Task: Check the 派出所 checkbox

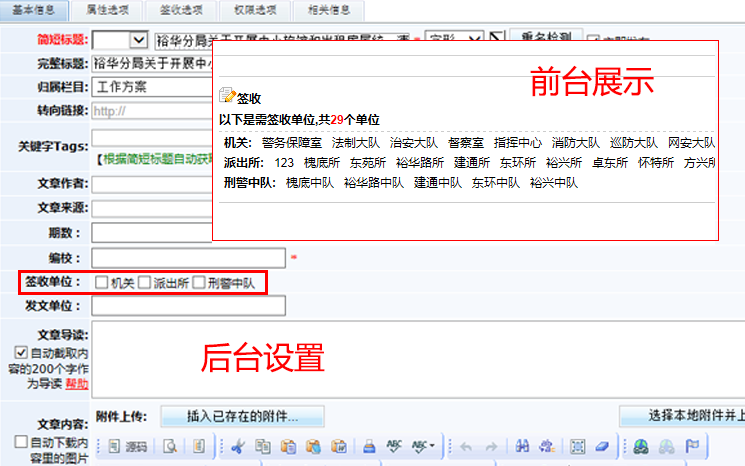Action: coord(145,283)
